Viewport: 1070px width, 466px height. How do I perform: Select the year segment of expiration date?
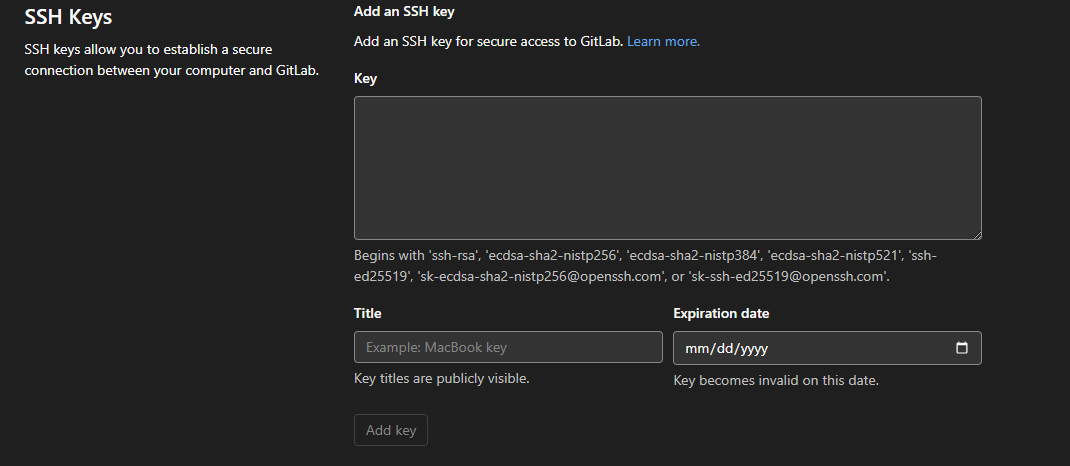click(x=752, y=348)
